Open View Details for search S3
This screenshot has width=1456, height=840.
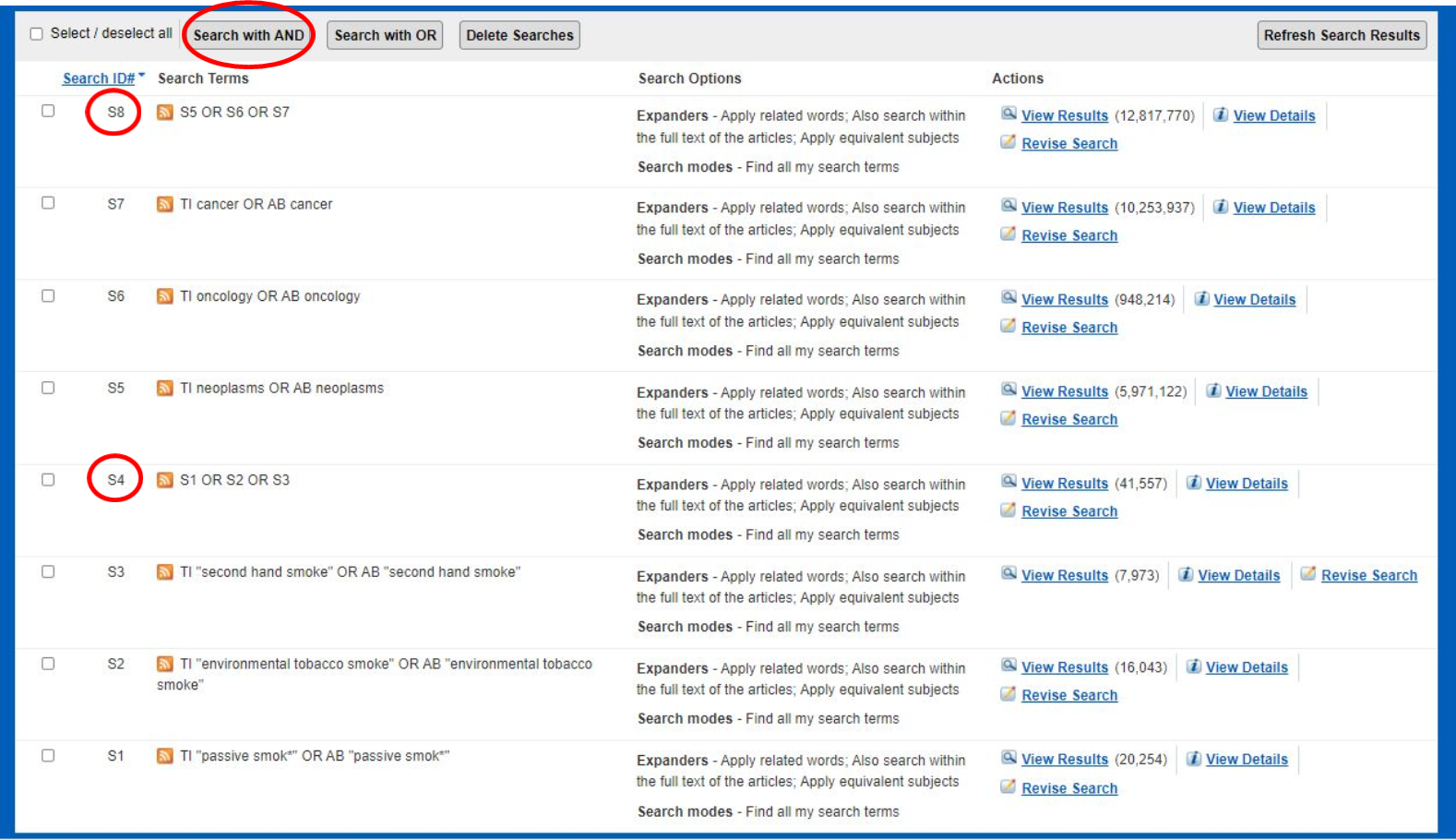1239,575
